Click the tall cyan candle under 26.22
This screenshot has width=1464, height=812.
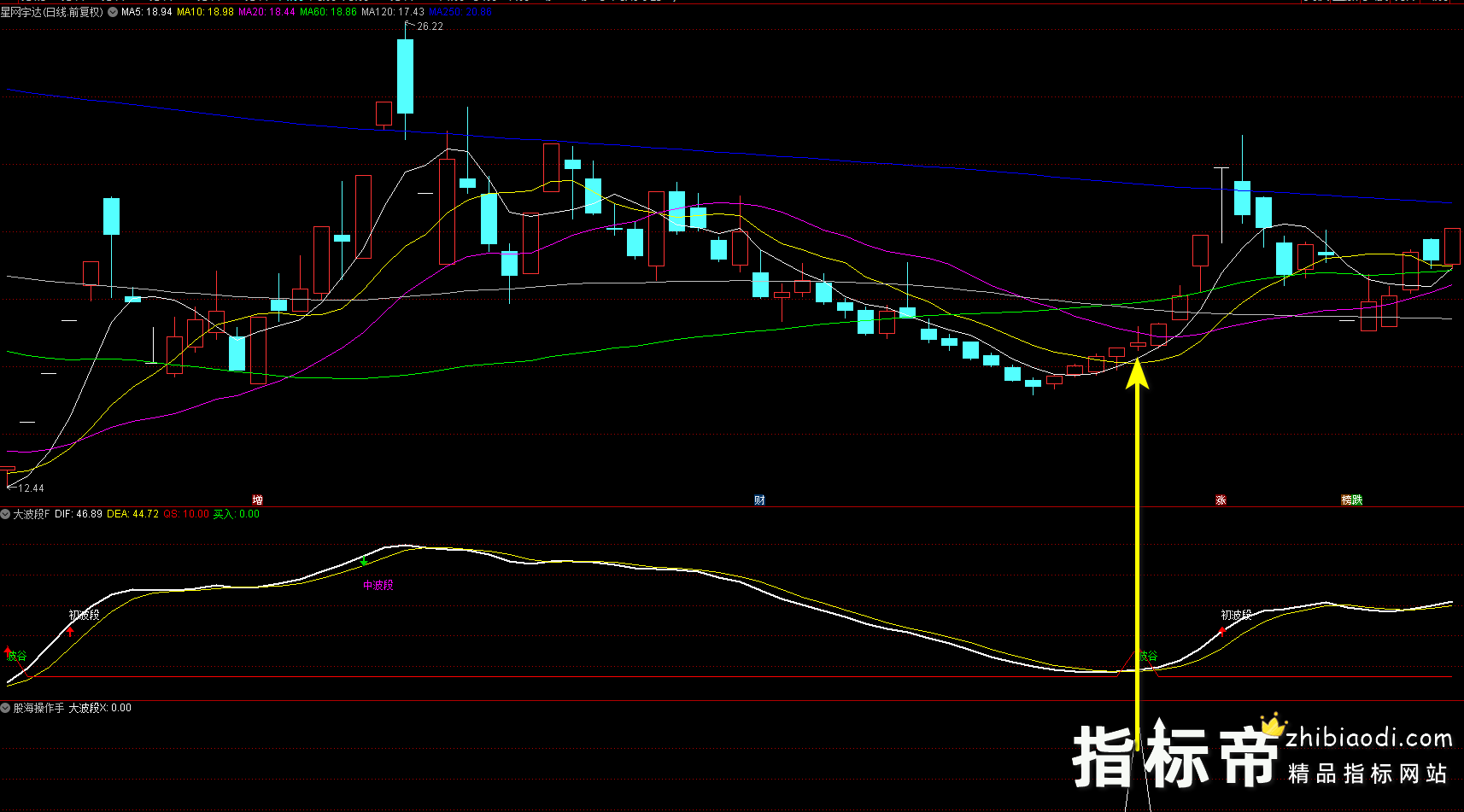[x=405, y=76]
